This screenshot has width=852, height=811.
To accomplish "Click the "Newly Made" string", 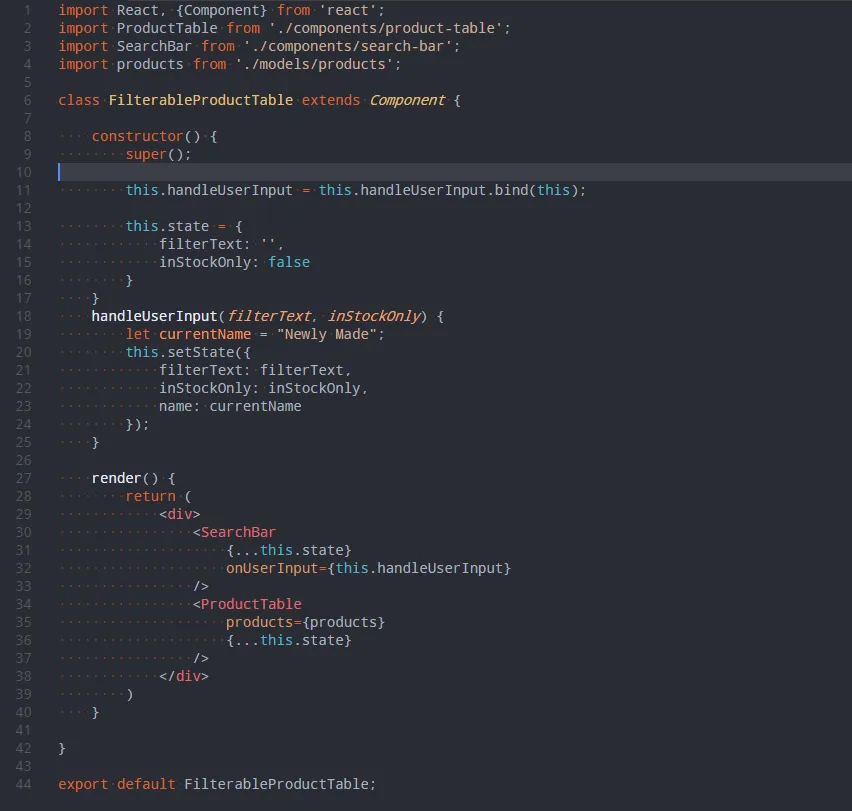I will pos(327,334).
